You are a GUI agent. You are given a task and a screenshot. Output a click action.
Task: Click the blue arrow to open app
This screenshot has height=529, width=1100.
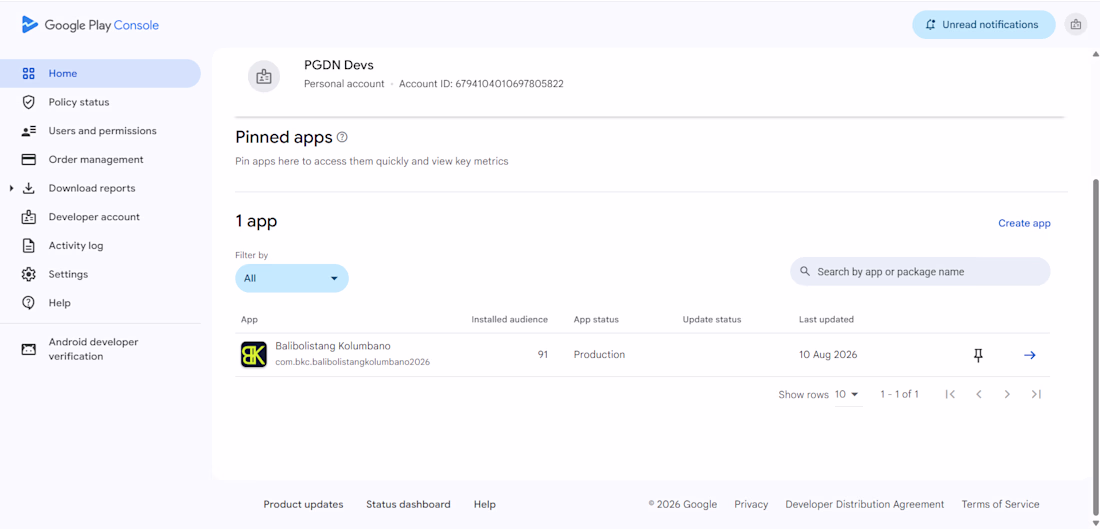click(x=1029, y=355)
